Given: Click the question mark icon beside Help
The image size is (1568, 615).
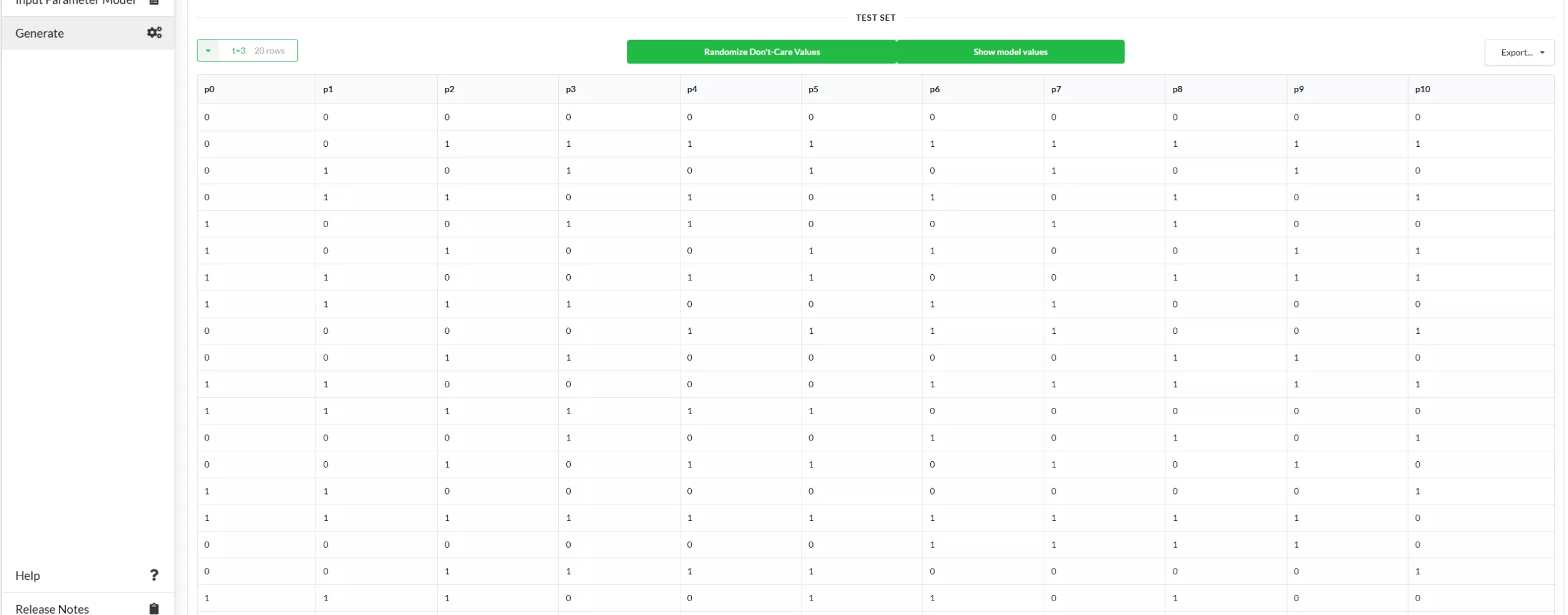Looking at the screenshot, I should point(154,574).
